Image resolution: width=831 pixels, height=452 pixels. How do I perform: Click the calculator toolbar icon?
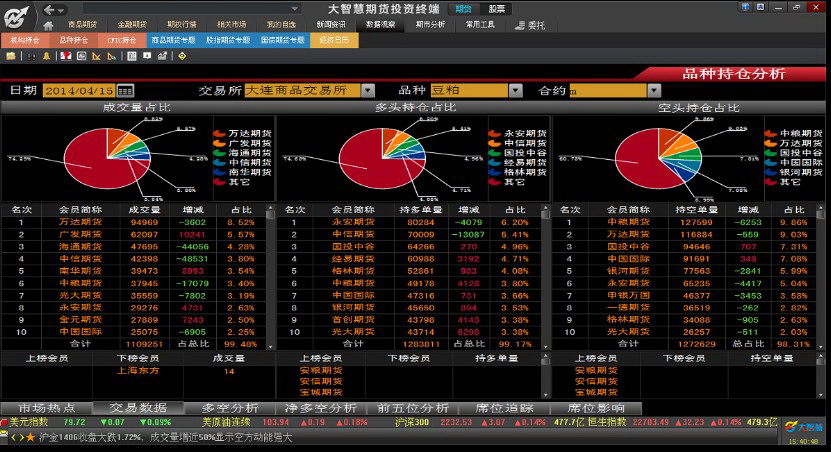(x=132, y=56)
